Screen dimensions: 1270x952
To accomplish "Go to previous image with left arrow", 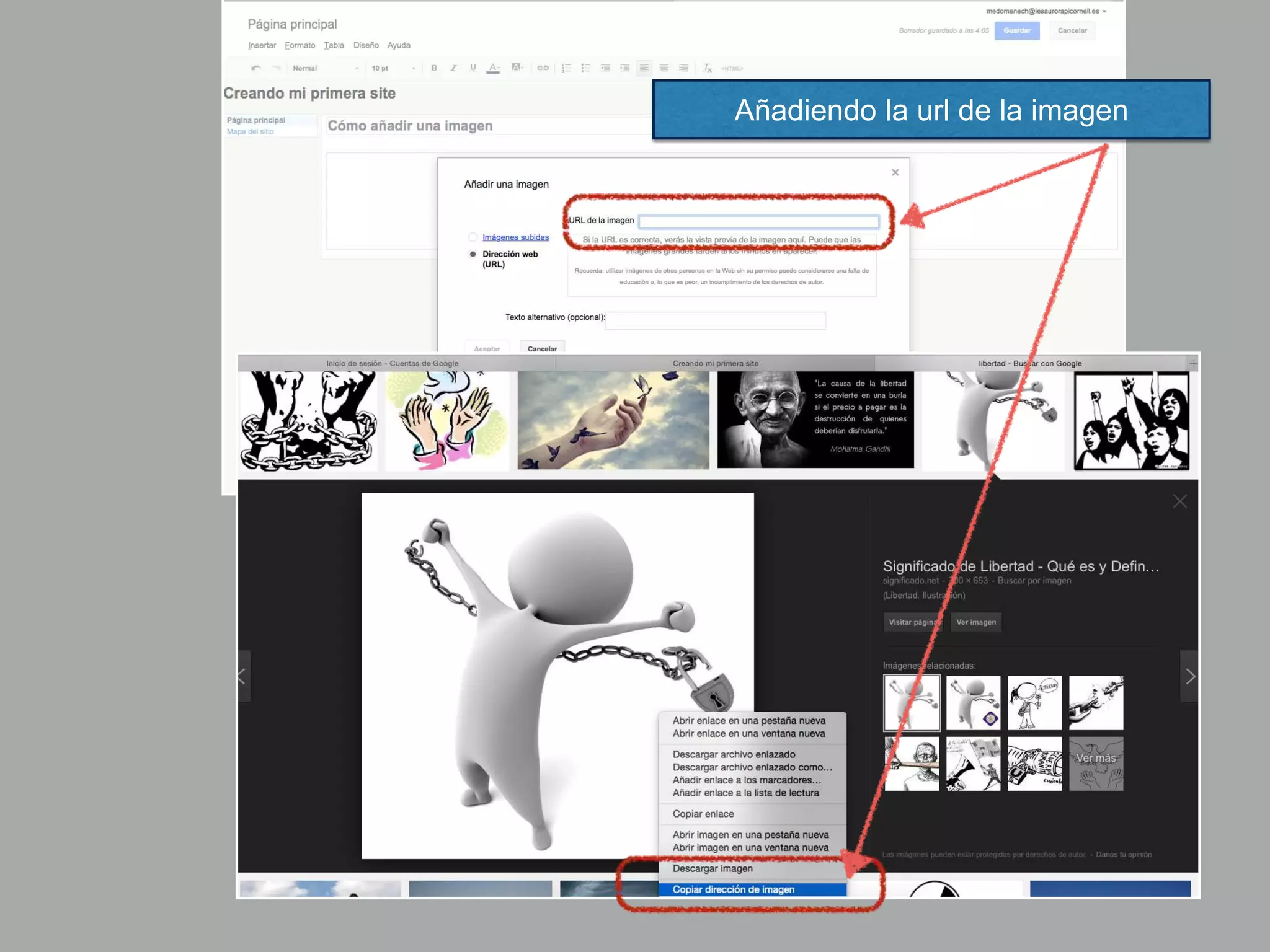I will click(243, 676).
